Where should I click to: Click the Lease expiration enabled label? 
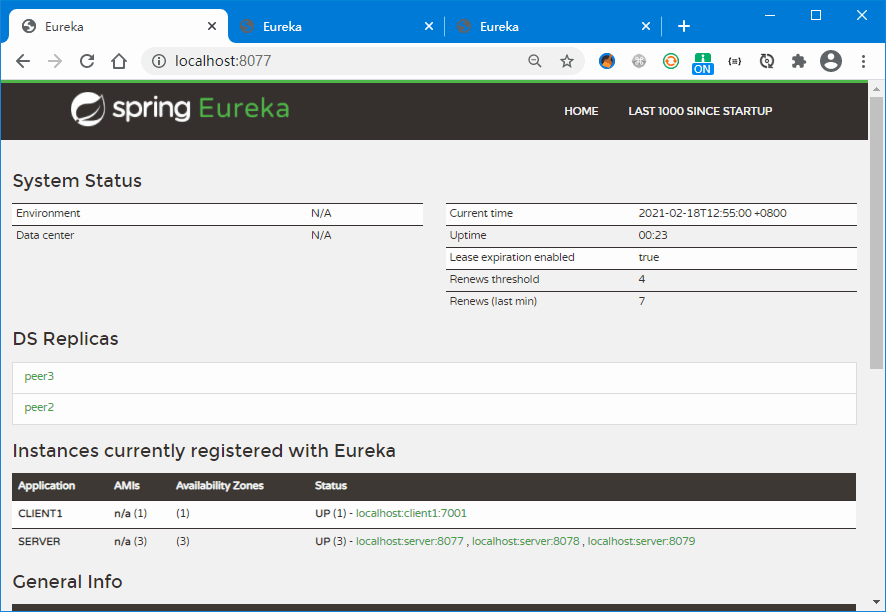(512, 257)
